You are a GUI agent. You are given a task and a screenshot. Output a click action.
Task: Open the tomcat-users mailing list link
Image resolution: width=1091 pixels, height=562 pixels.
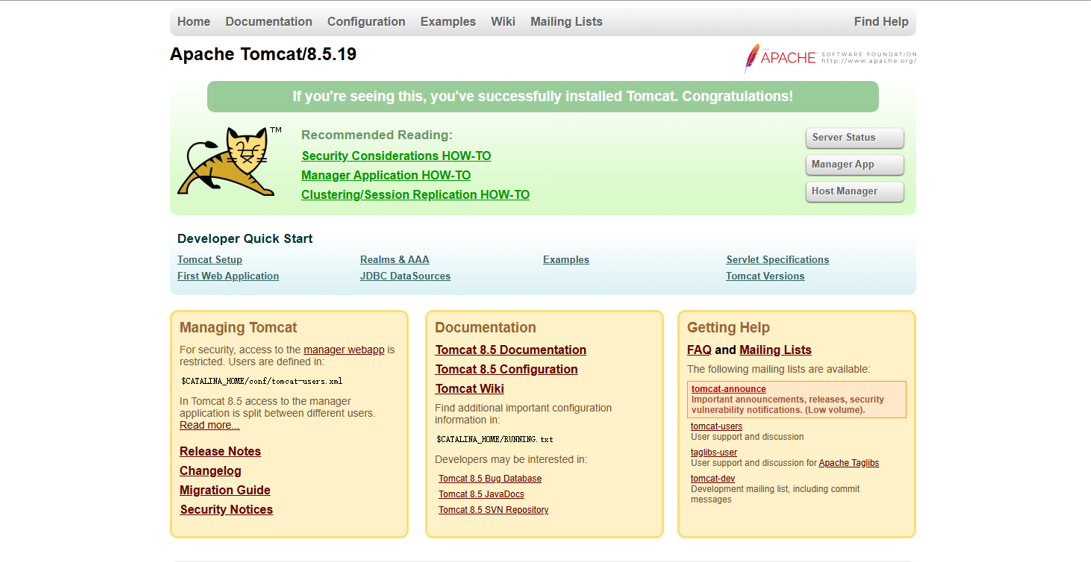(x=717, y=426)
